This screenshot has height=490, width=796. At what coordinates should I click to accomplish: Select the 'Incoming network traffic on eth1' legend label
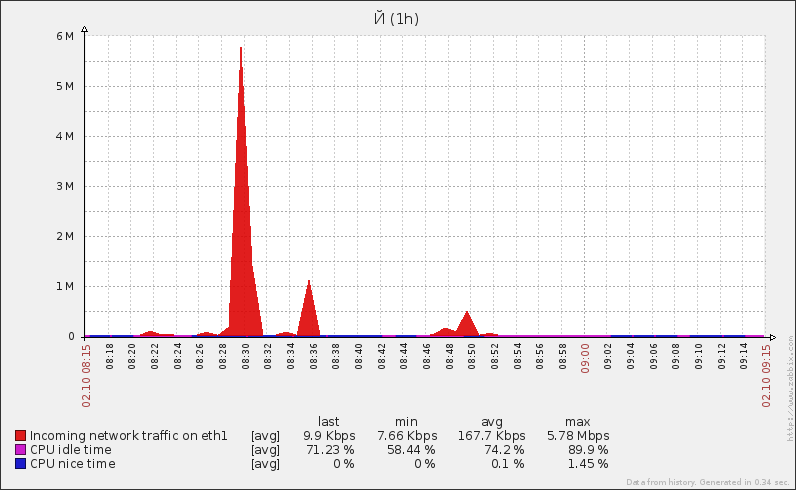point(128,436)
